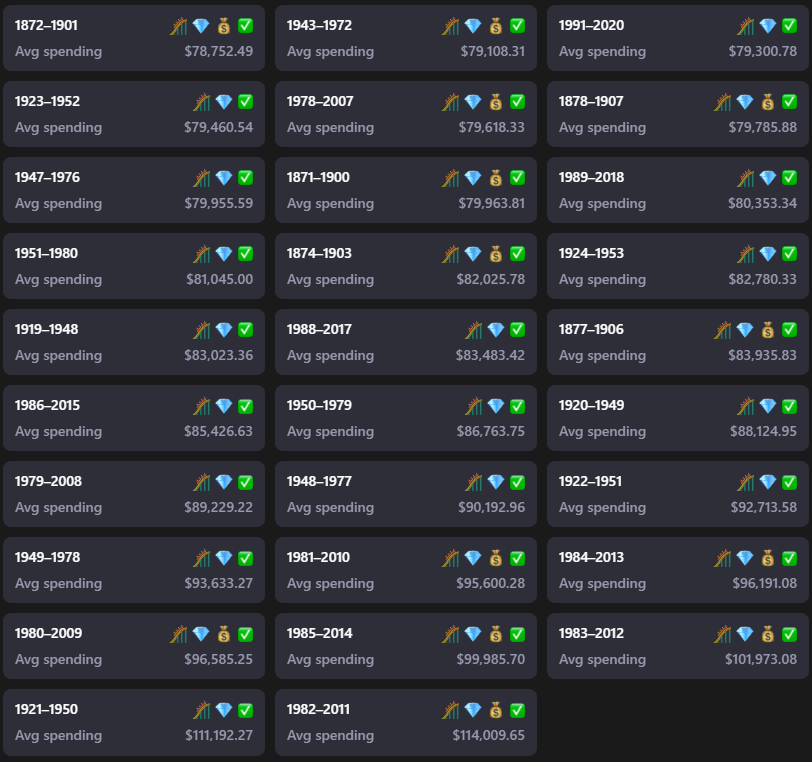Viewport: 812px width, 762px height.
Task: Toggle the green checkmark for 1920–1949
Action: tap(789, 406)
